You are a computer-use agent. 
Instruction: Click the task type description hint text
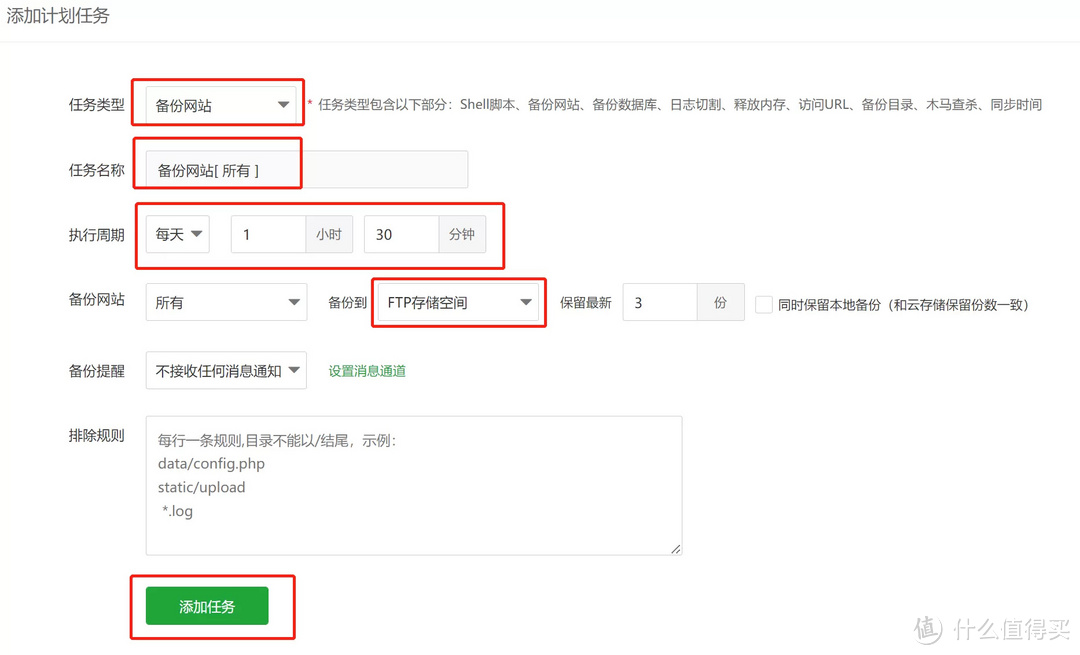tap(680, 105)
